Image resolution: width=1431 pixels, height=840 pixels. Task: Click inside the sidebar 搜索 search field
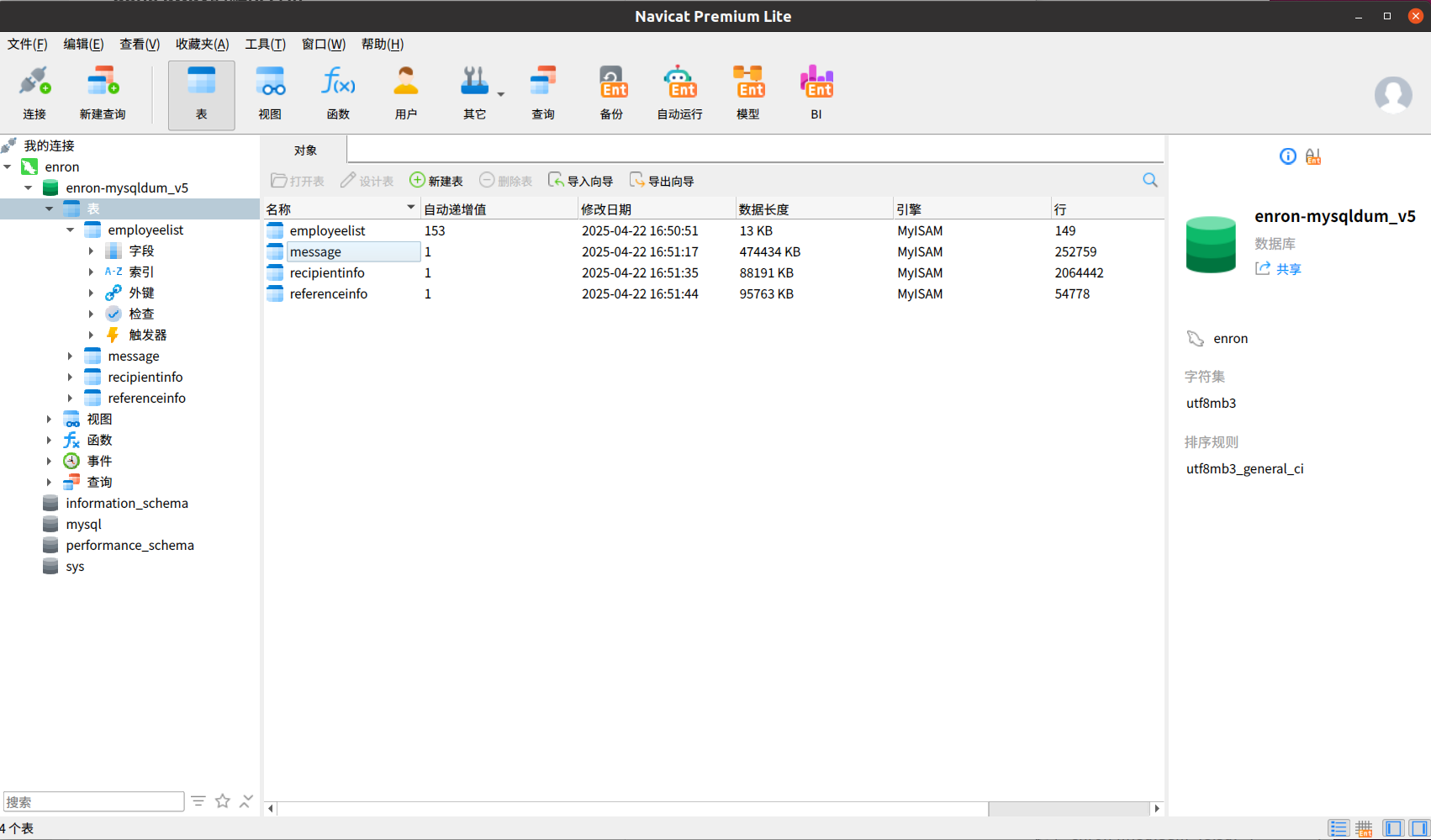[93, 801]
